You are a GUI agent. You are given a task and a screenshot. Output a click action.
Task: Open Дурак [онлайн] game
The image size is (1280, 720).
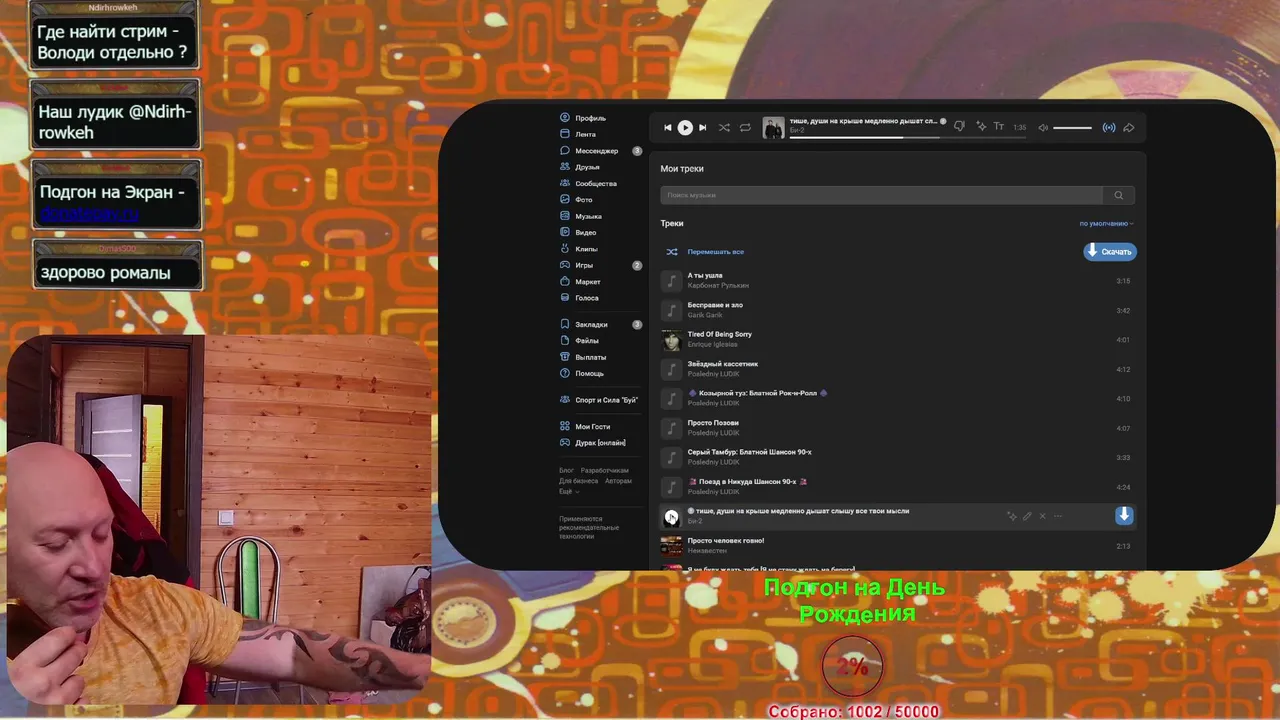[593, 443]
